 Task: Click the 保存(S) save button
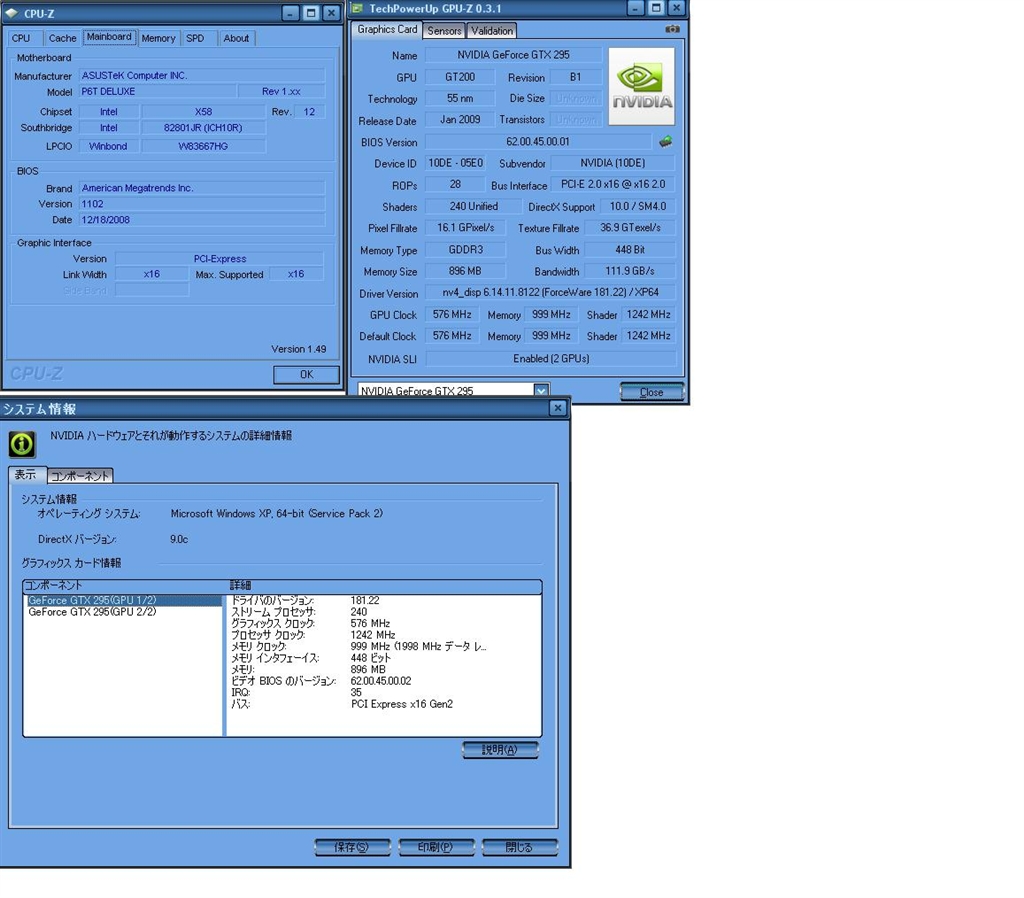click(x=352, y=847)
